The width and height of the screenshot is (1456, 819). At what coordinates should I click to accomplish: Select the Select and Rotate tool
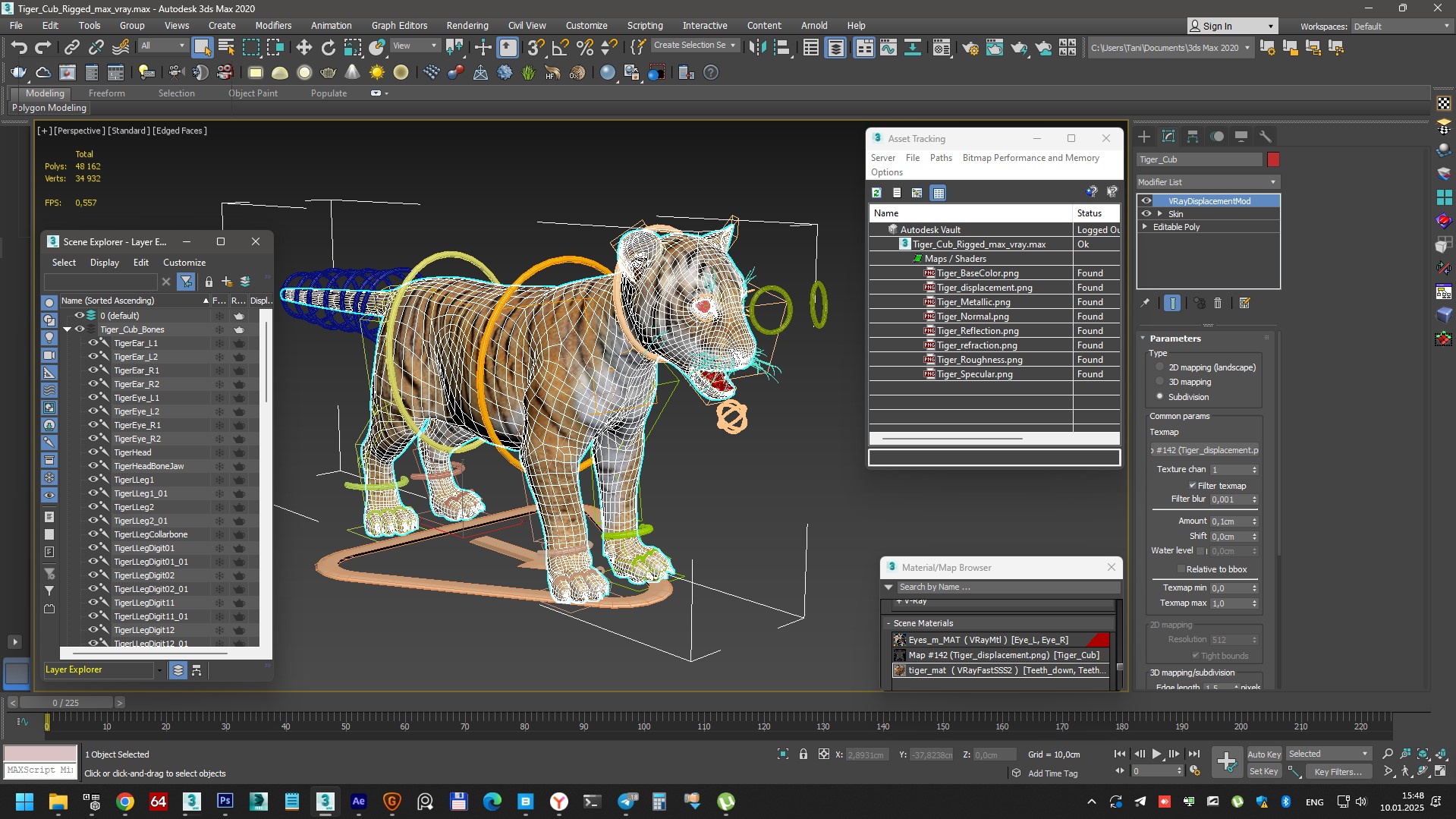tap(328, 47)
